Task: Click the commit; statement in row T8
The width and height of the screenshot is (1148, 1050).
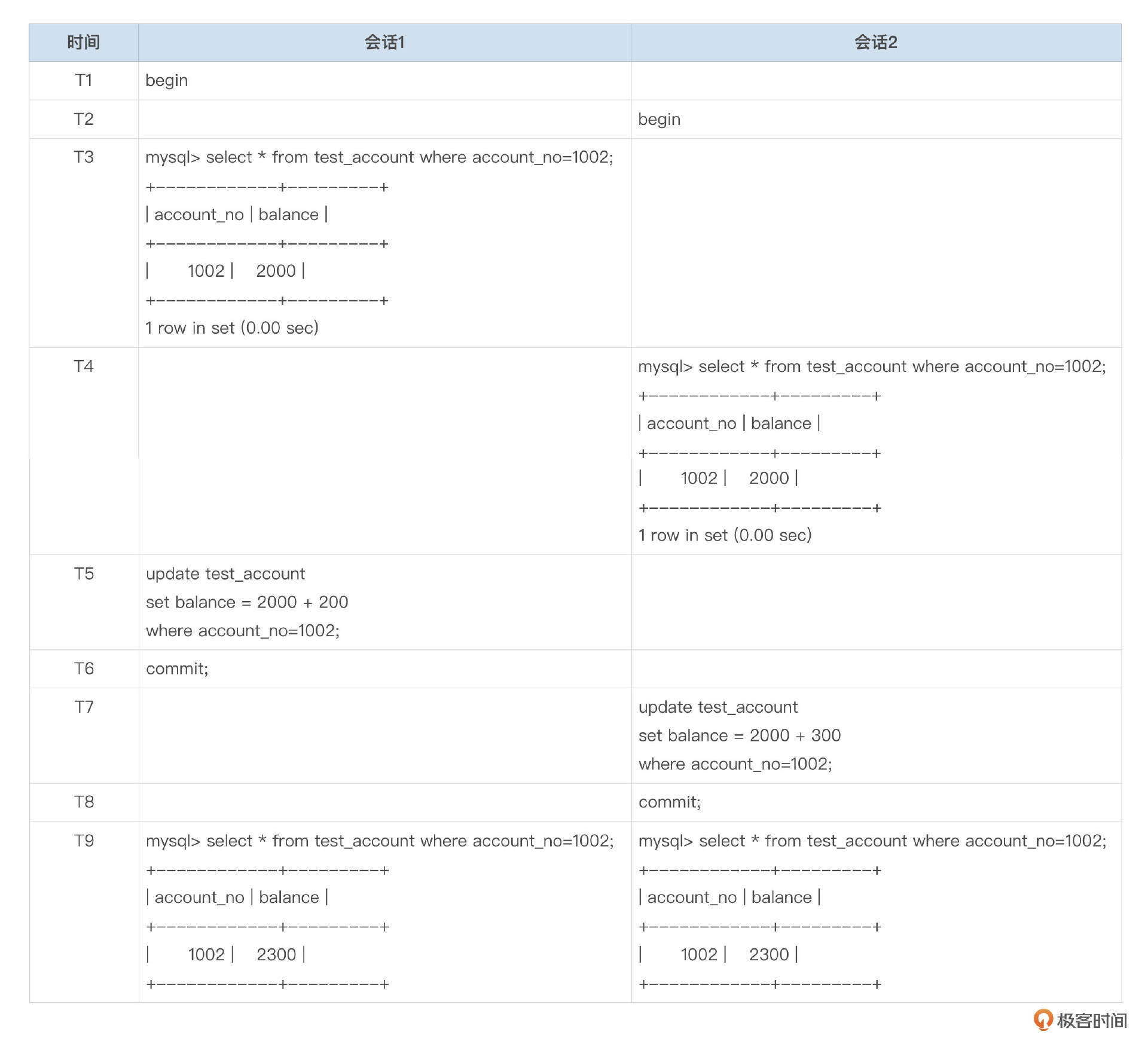Action: pos(669,802)
